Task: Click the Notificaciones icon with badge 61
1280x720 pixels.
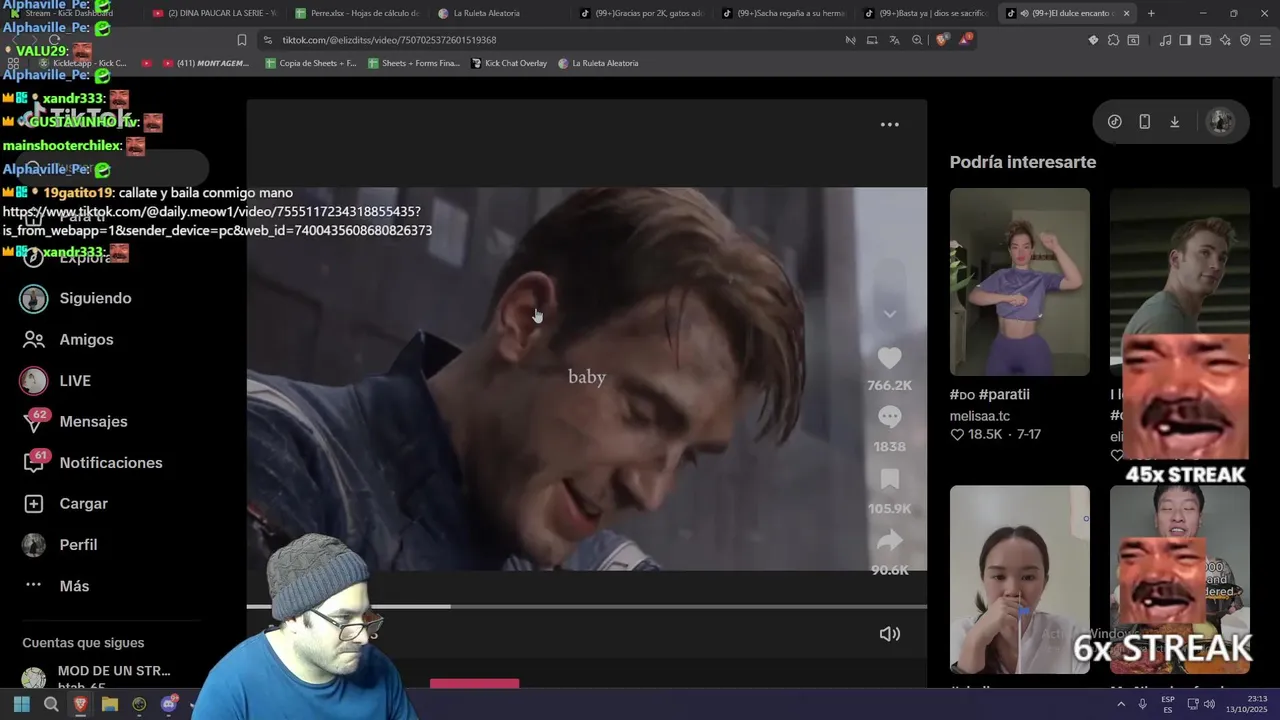Action: [x=34, y=463]
